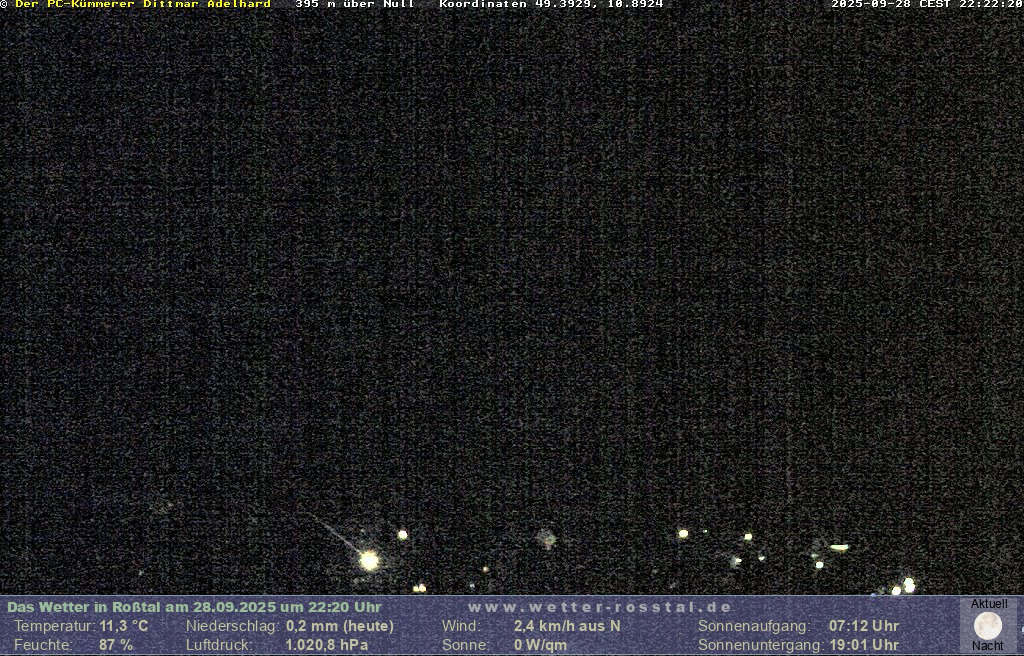Click the 'Aktuell' label above the moon
Screen dimensions: 1024x656
[x=989, y=604]
